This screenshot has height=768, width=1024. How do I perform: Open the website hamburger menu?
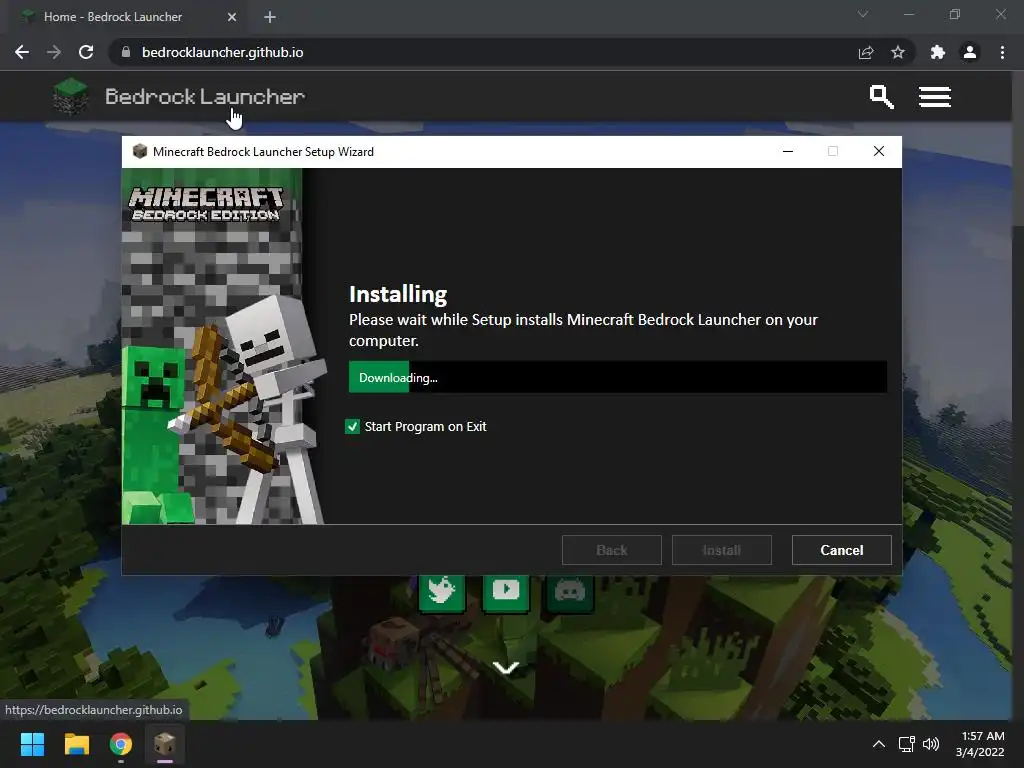[935, 97]
